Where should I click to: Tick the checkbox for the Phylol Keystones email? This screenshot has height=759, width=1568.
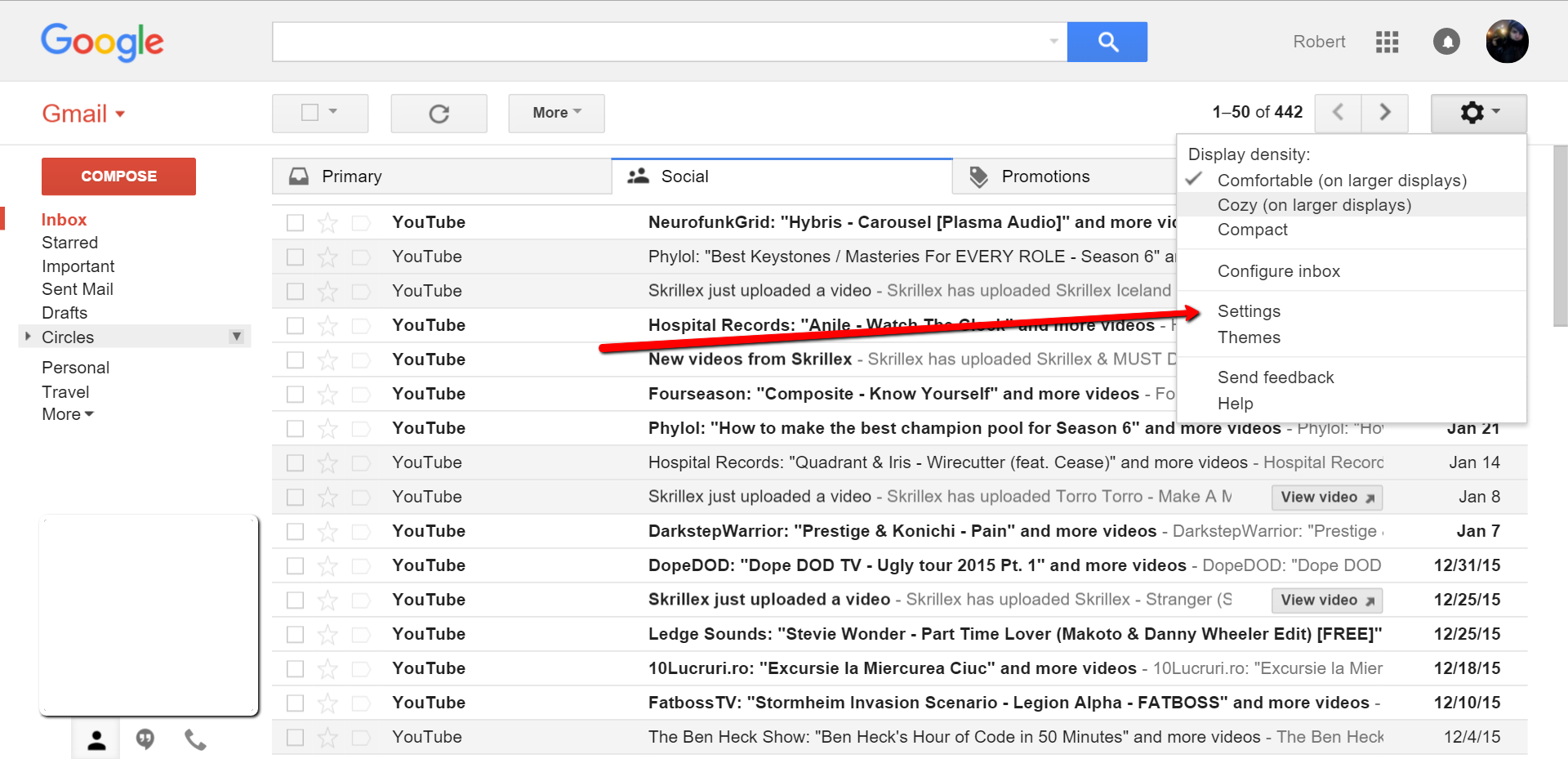(296, 257)
